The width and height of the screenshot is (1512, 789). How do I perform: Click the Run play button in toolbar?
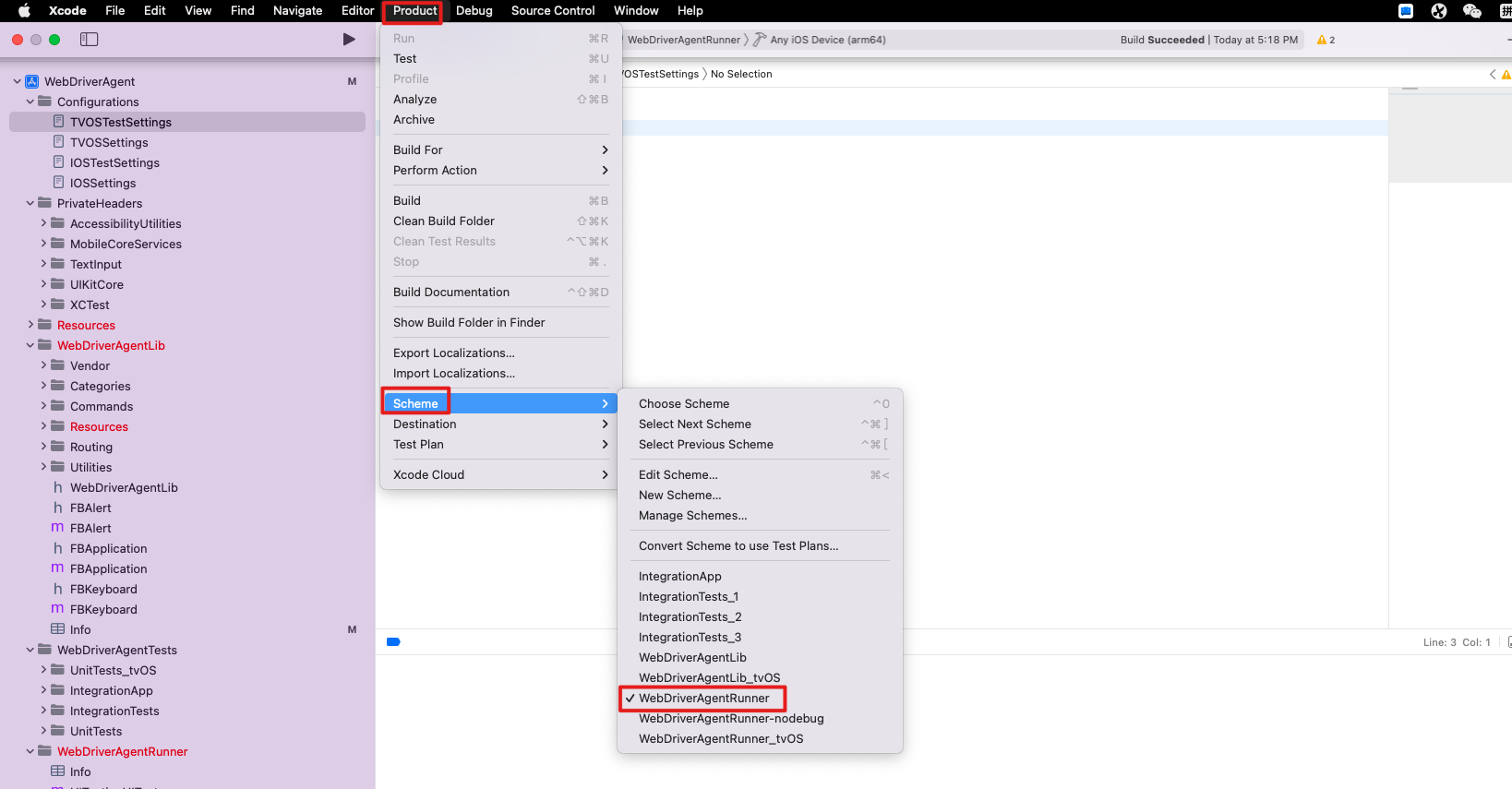[349, 40]
